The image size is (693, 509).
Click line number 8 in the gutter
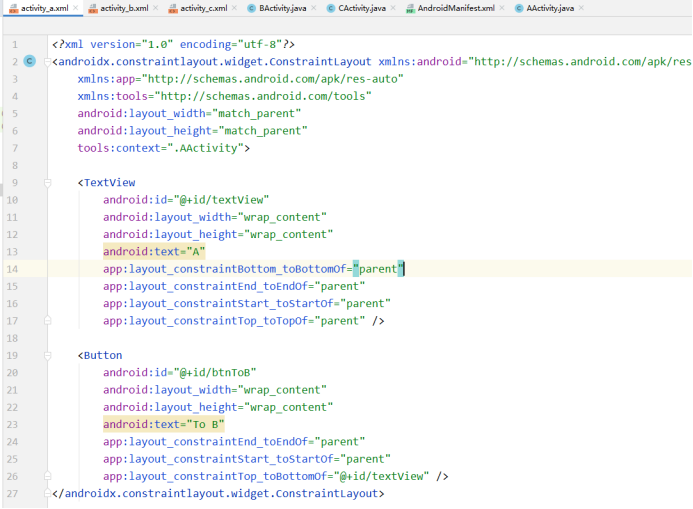(15, 165)
